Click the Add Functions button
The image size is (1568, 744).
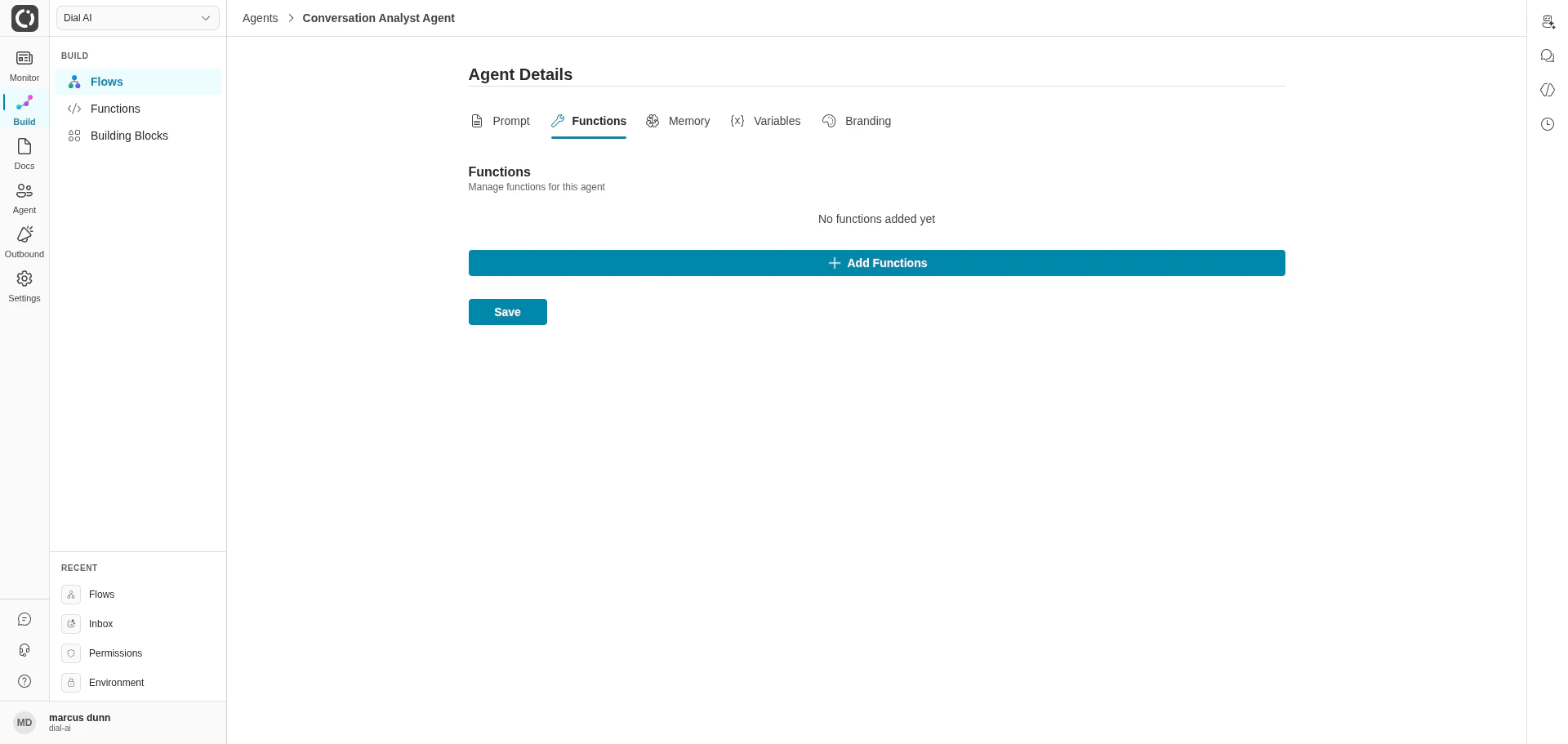[x=876, y=263]
